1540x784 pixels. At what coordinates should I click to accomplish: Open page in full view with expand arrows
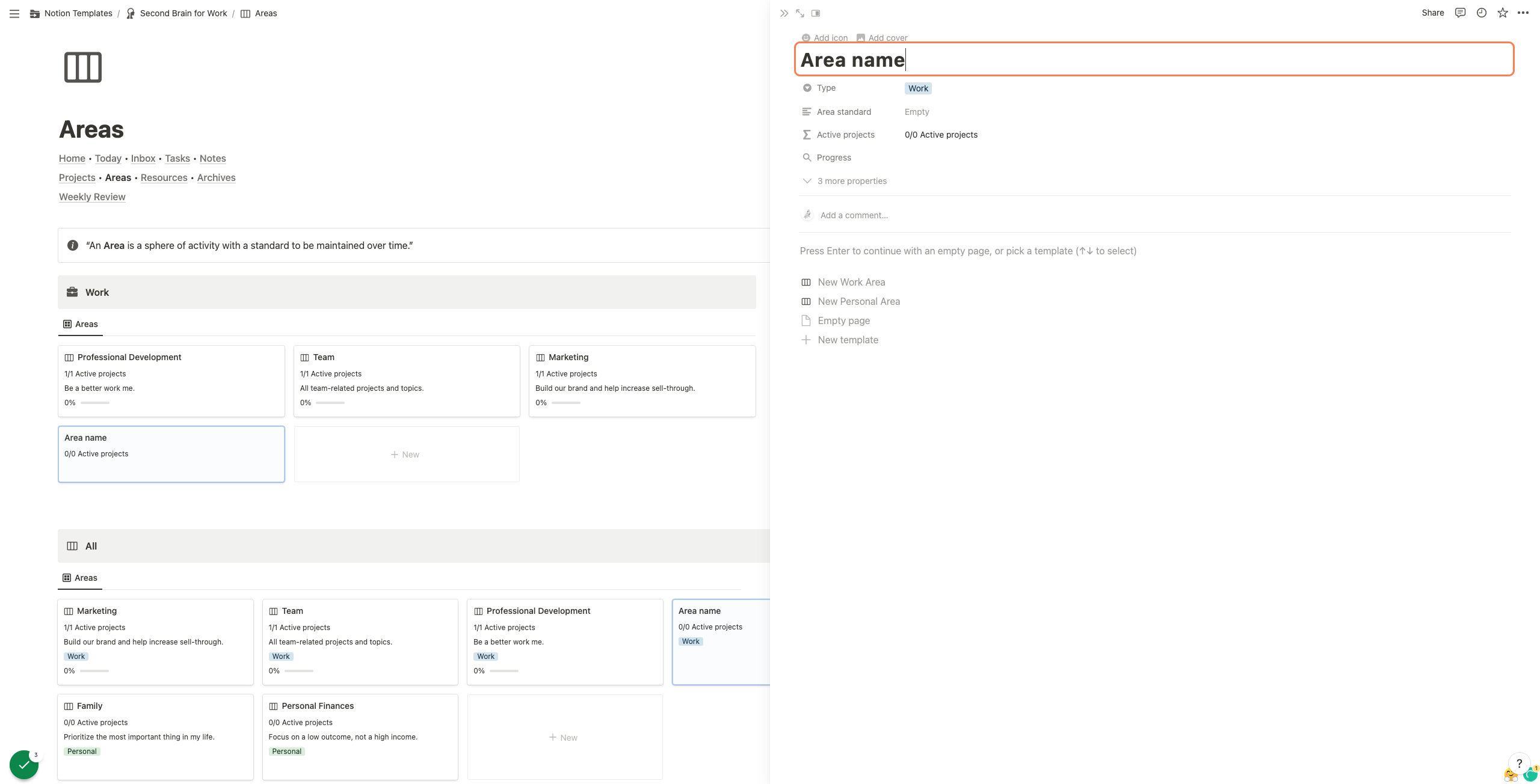[x=800, y=13]
